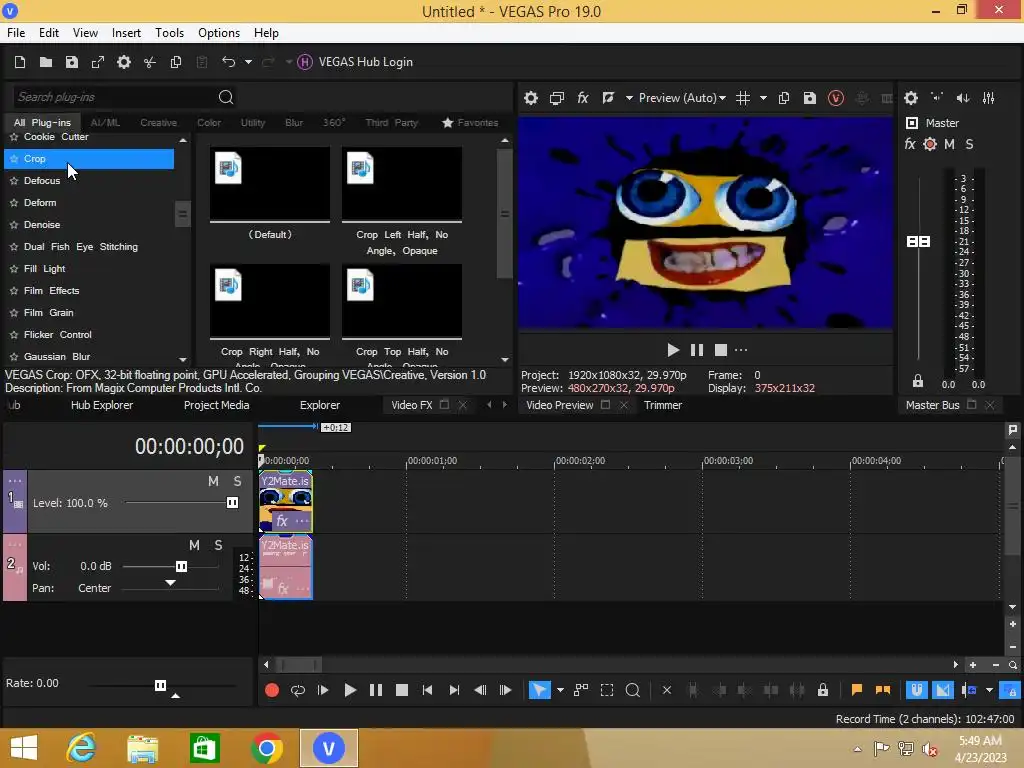
Task: Switch to the Project Media tab
Action: point(216,406)
